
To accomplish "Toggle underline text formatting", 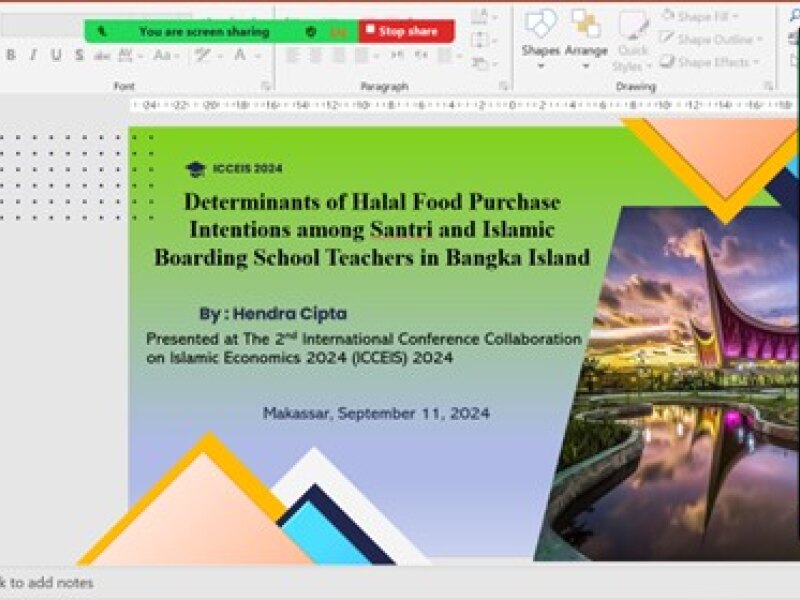I will point(56,56).
